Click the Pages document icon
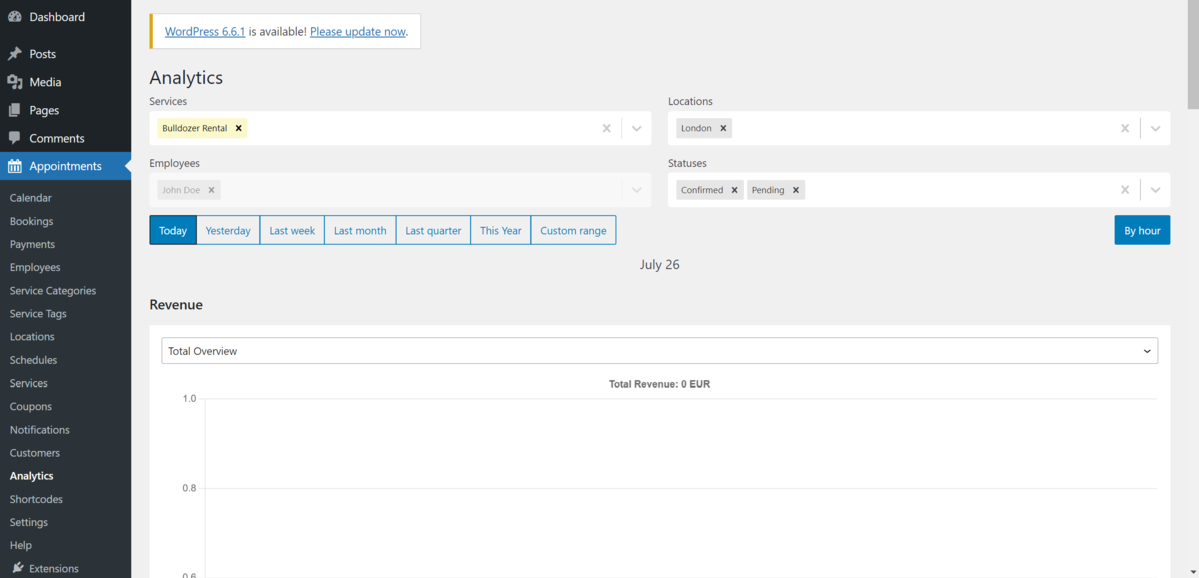The image size is (1199, 578). (15, 110)
